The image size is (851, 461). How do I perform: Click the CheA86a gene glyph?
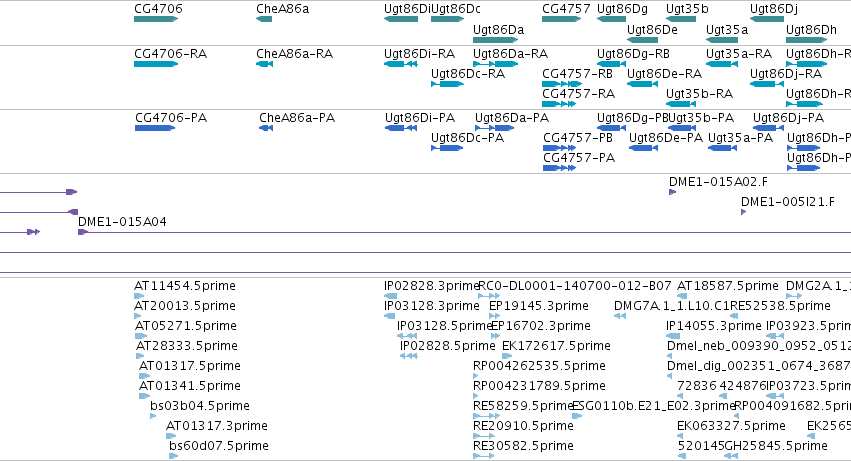264,19
